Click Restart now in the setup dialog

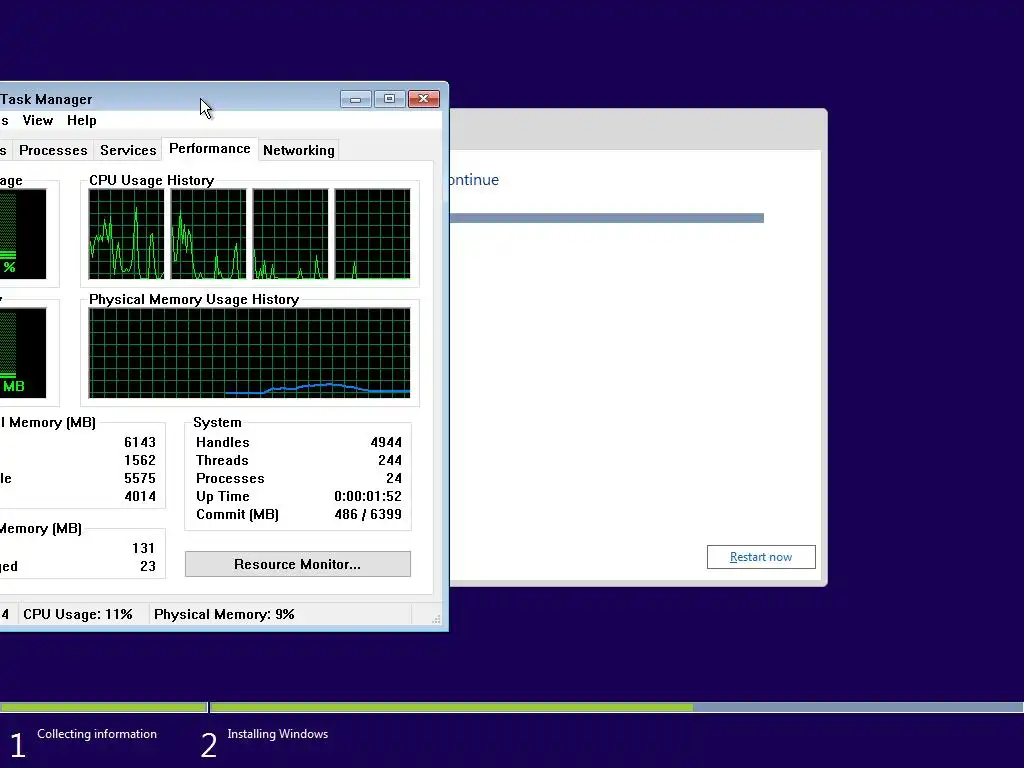coord(761,557)
